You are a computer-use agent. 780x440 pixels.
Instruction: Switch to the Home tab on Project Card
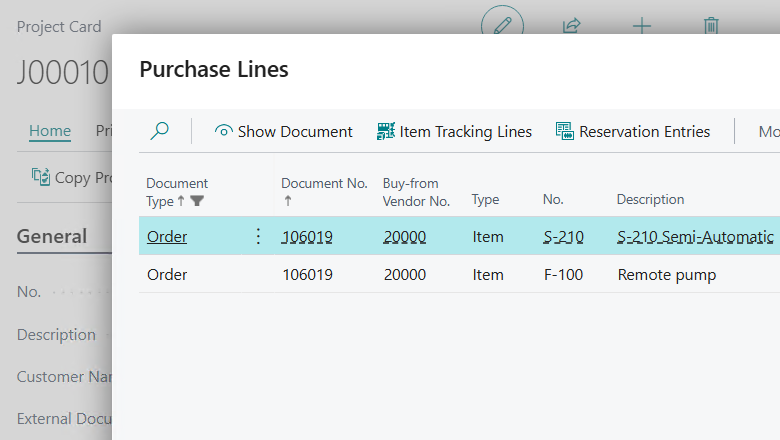(50, 131)
